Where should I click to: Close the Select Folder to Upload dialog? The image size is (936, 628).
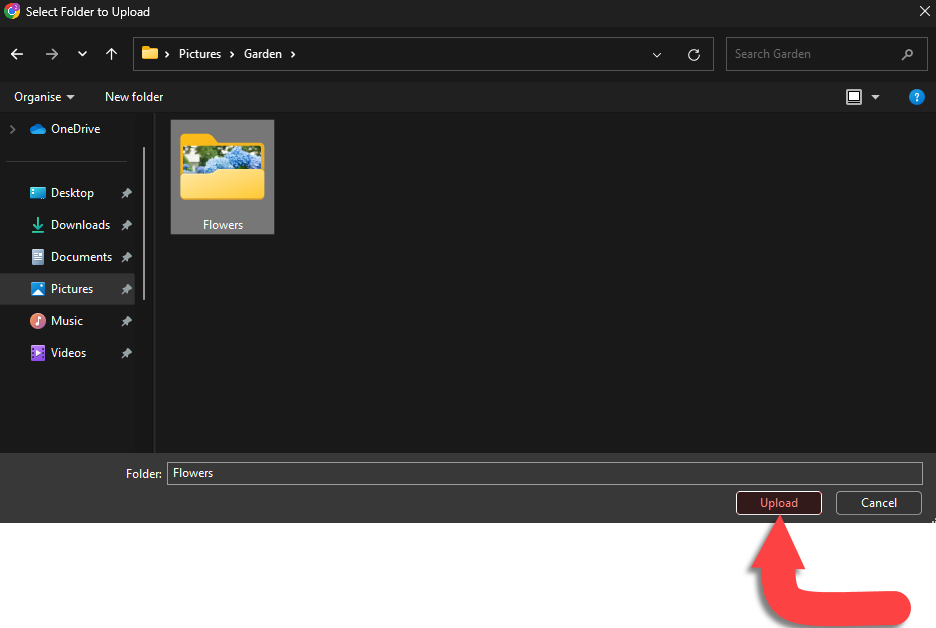(x=924, y=11)
